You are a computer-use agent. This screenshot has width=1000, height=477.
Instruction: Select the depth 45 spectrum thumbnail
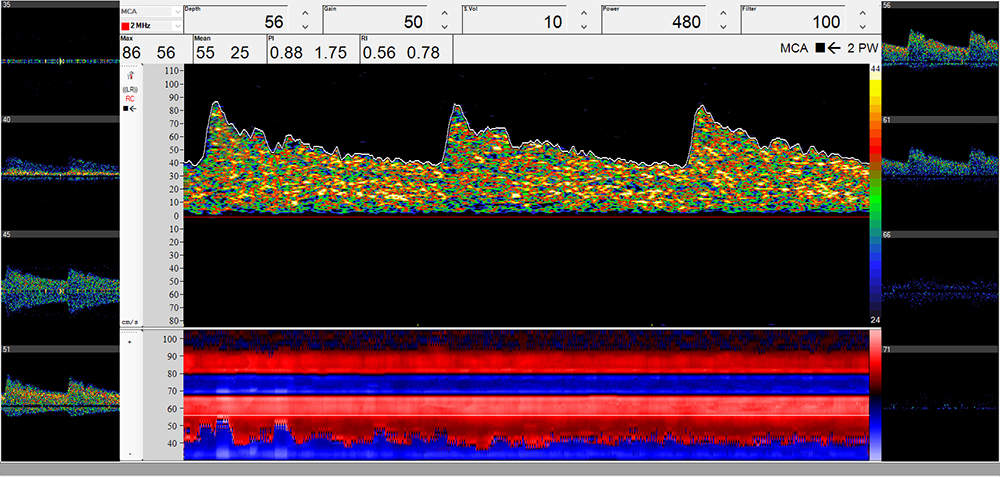coord(59,285)
